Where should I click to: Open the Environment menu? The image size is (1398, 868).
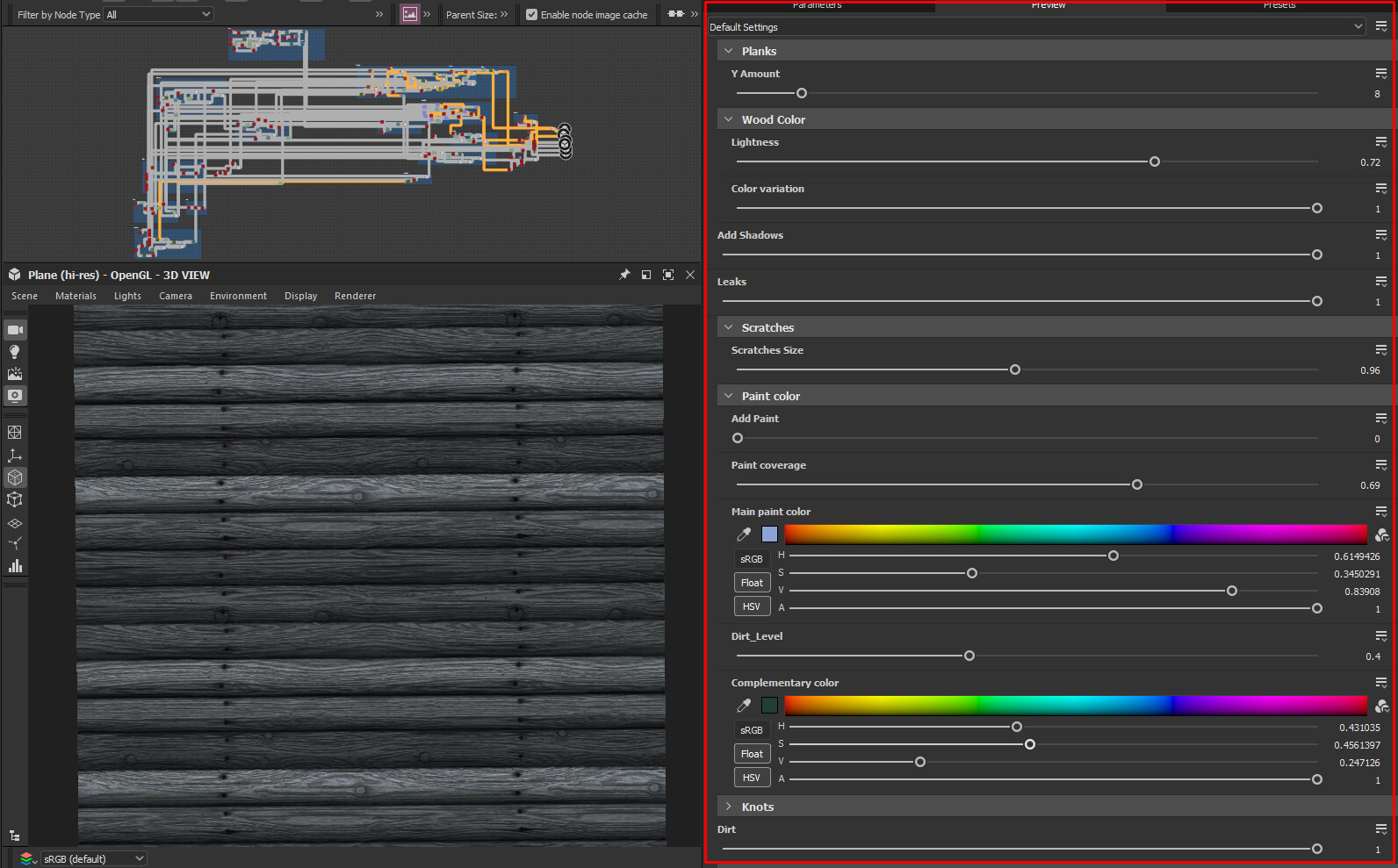(x=238, y=297)
